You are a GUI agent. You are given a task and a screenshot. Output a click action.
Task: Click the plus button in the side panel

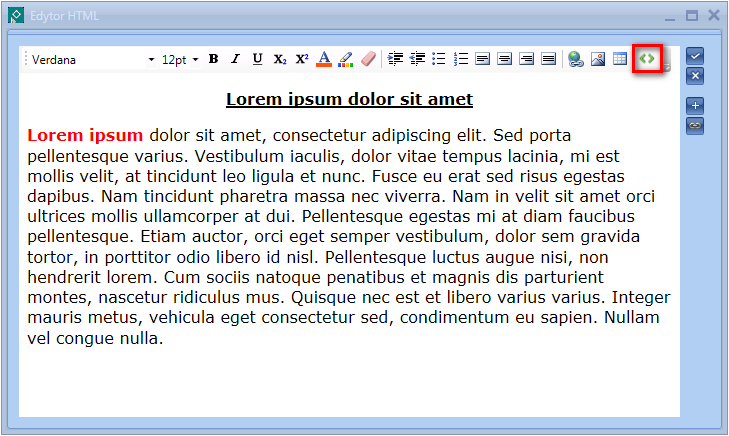(695, 106)
